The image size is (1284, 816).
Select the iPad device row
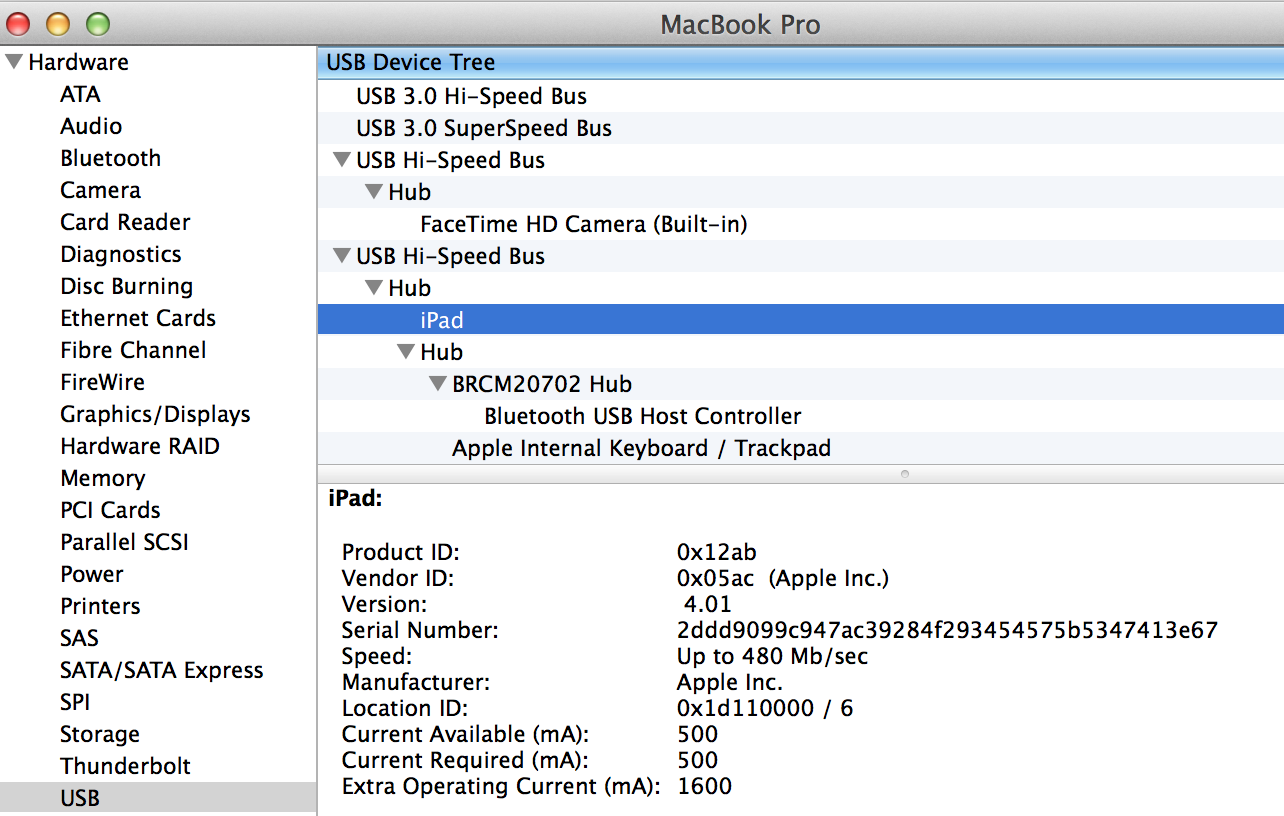pos(800,320)
